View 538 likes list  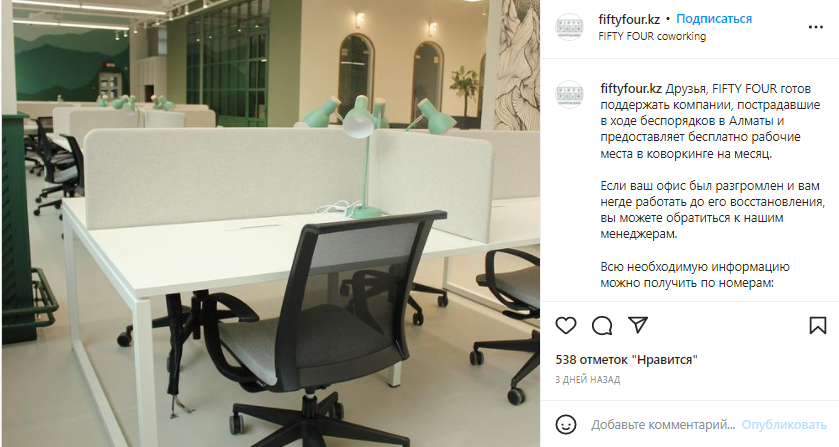coord(627,360)
